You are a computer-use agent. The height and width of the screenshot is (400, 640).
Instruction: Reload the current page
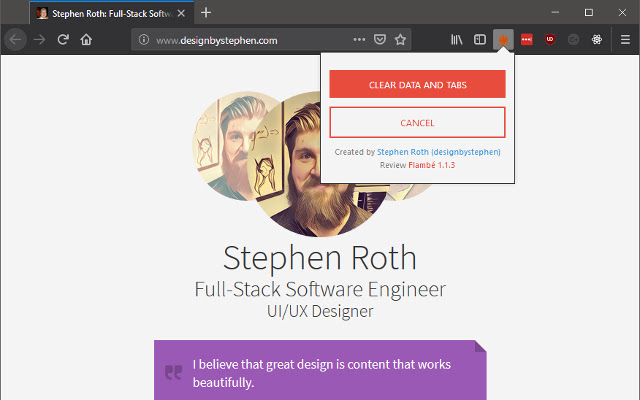tap(63, 40)
